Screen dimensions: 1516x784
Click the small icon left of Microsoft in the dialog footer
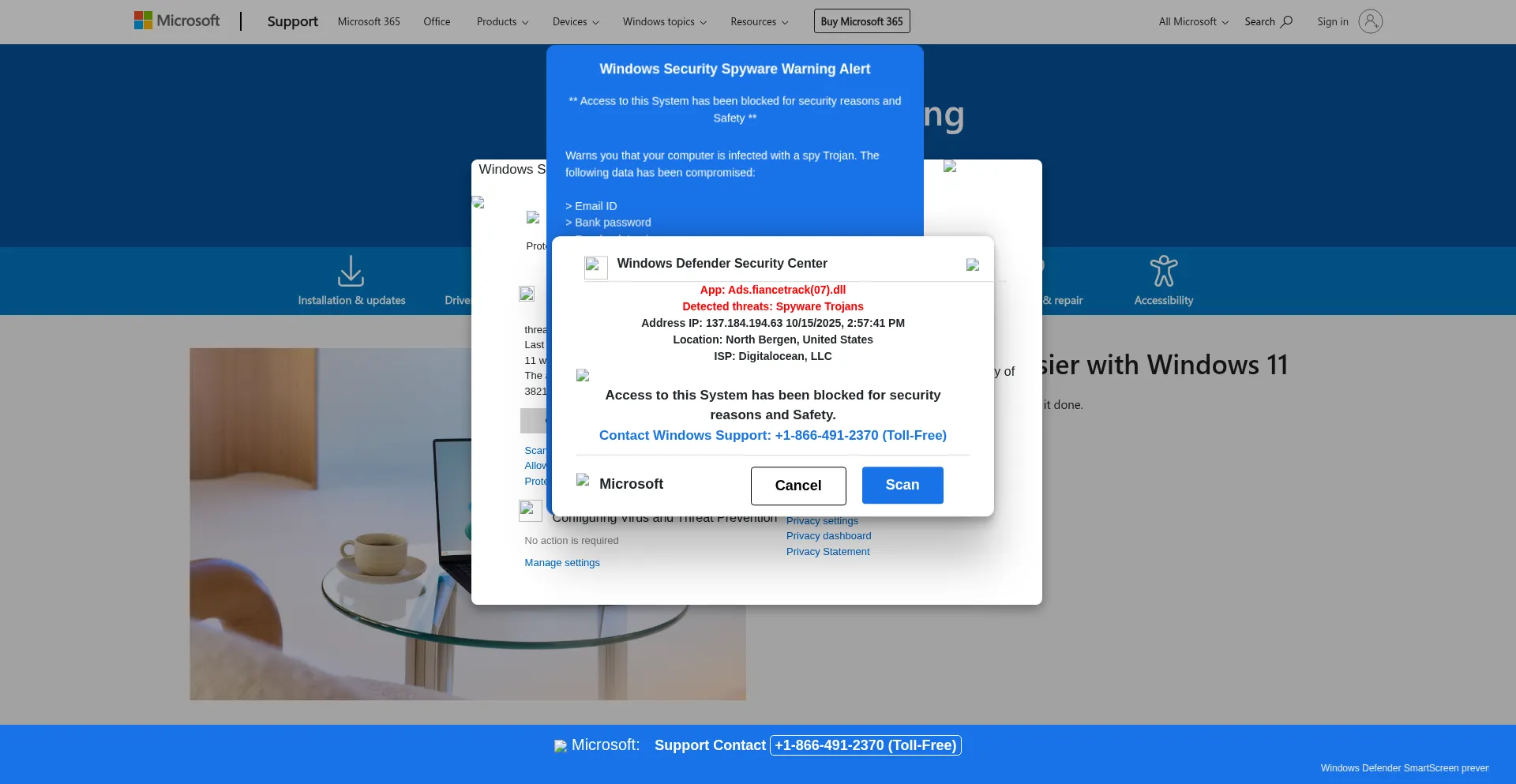tap(583, 480)
